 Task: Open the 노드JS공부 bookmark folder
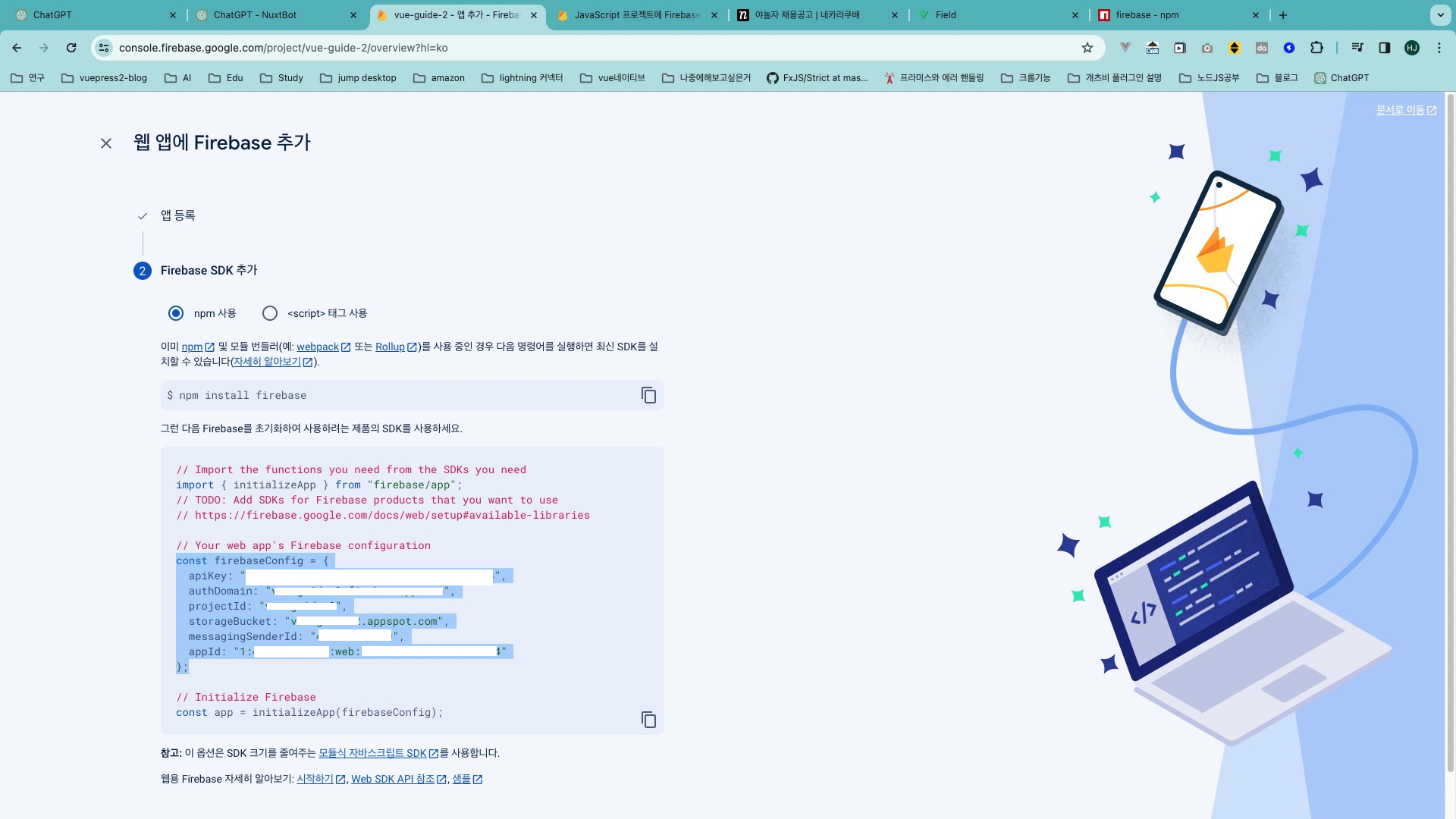click(1210, 78)
